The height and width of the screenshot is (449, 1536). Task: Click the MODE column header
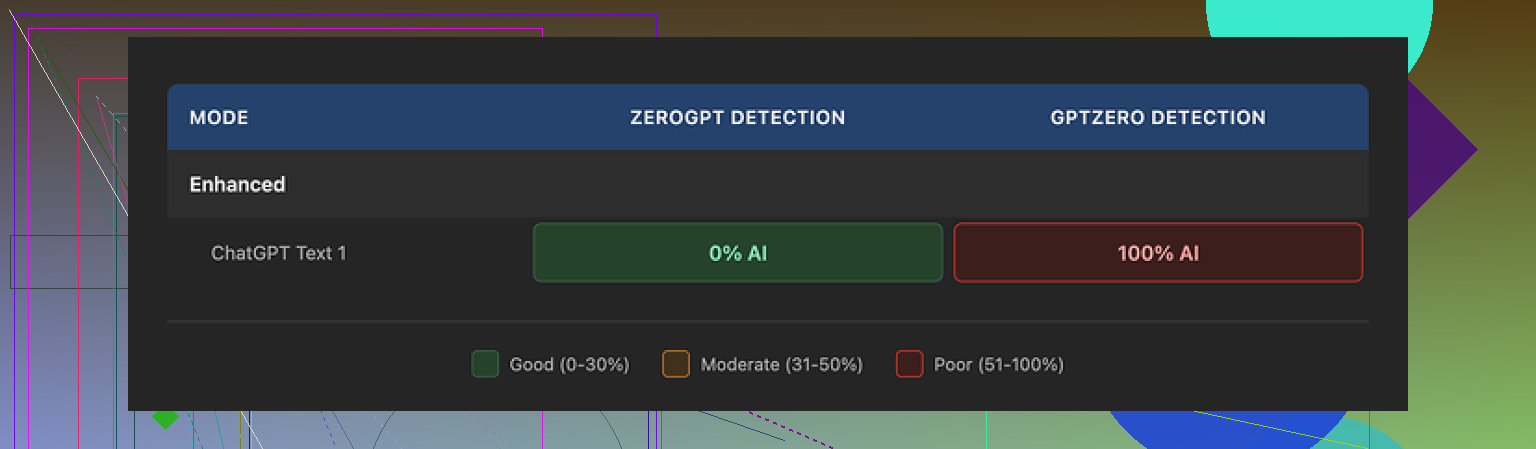point(219,118)
